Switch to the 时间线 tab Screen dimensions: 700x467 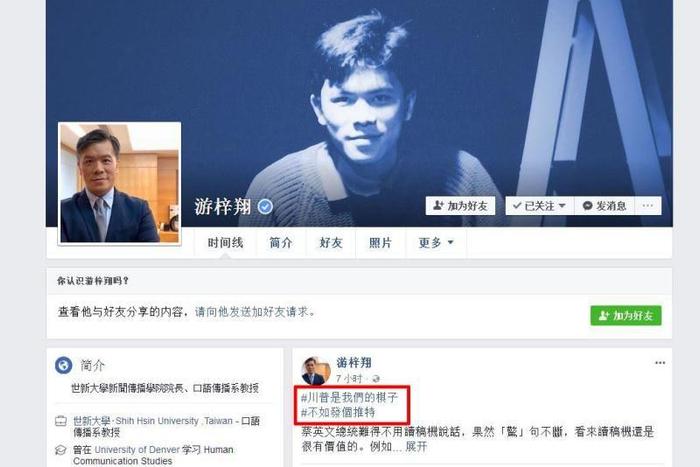click(225, 242)
